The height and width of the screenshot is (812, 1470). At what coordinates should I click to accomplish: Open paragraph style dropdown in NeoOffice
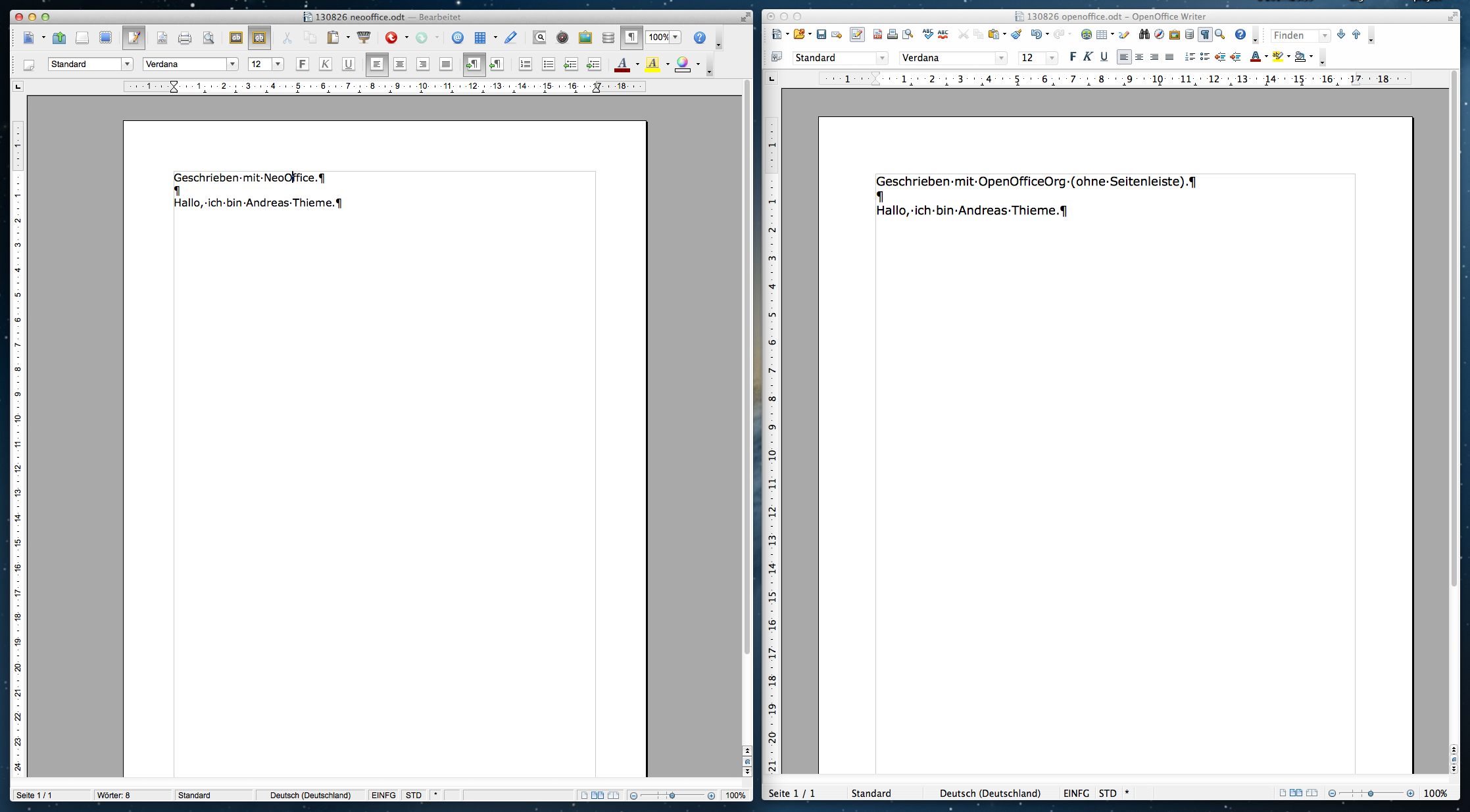click(128, 64)
